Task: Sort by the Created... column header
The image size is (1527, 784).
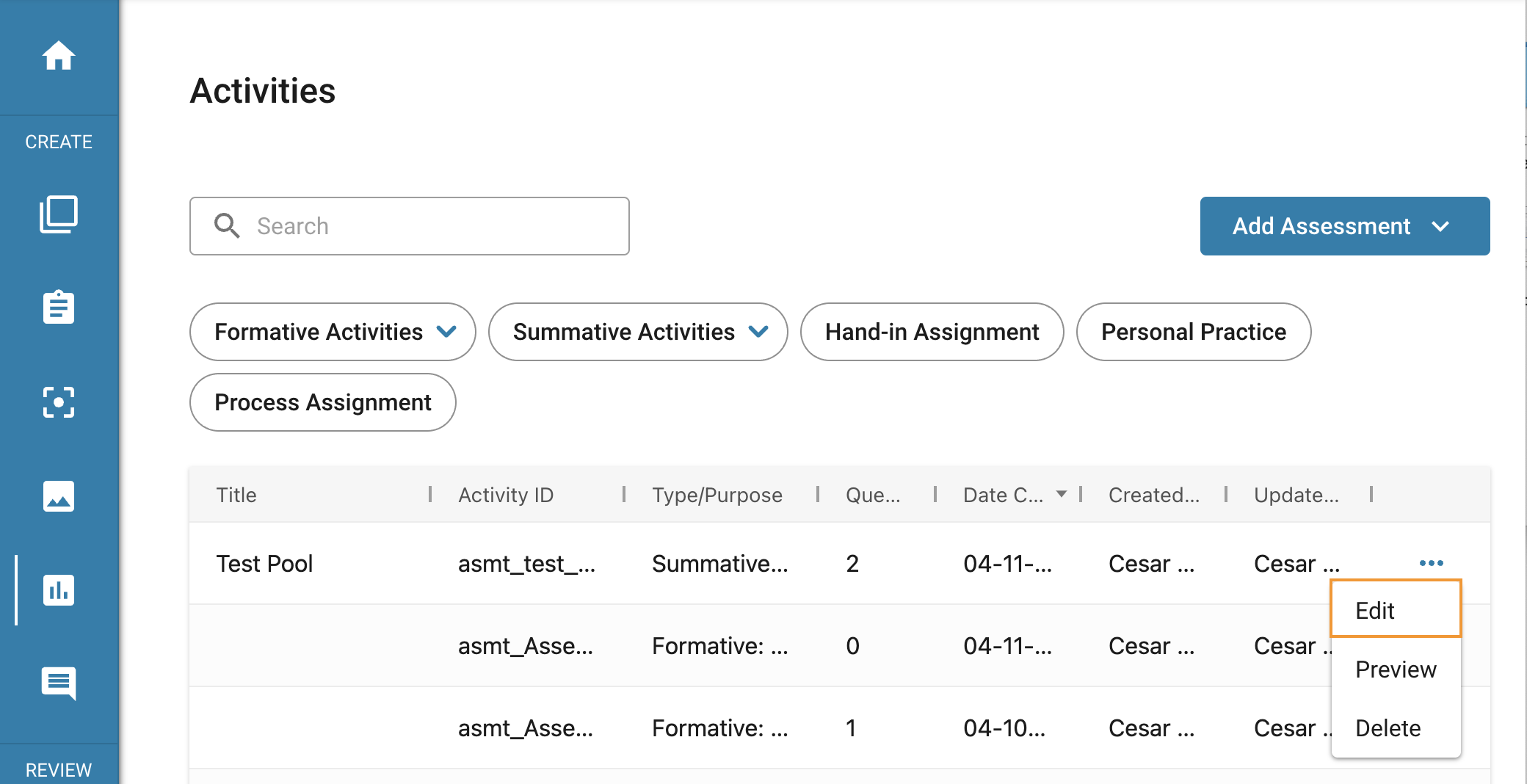Action: coord(1154,495)
